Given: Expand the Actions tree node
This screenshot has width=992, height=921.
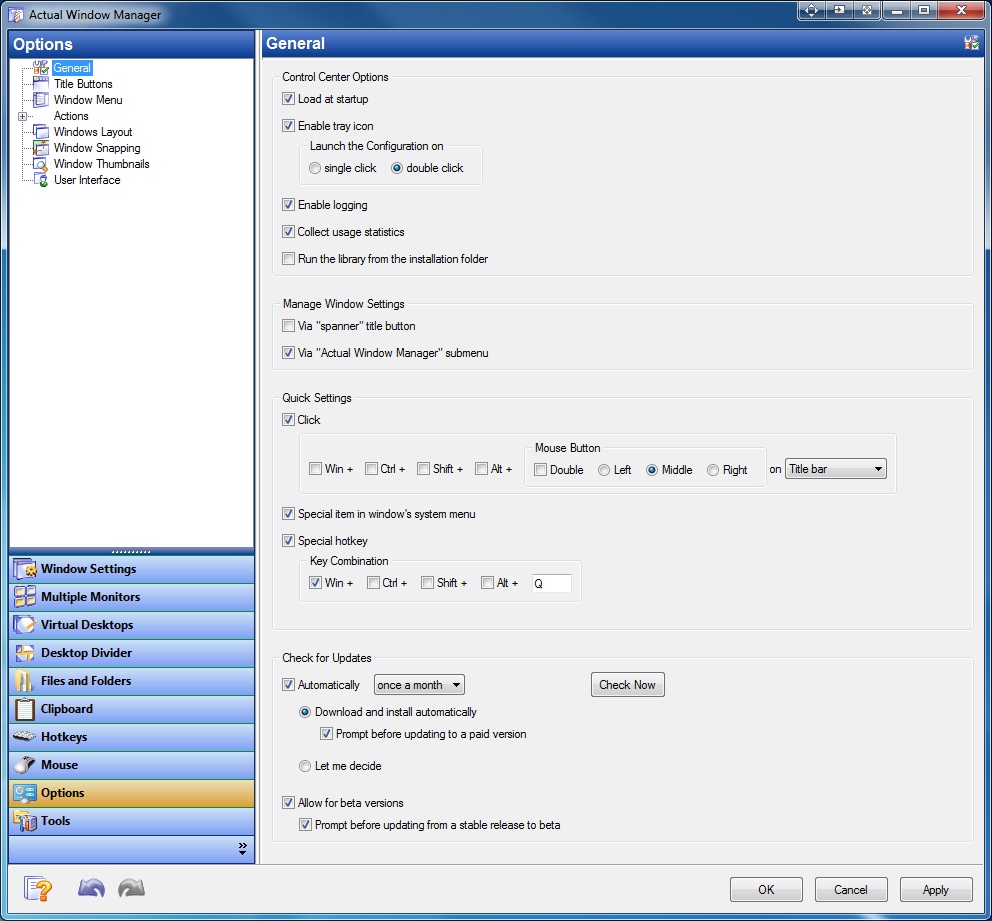Looking at the screenshot, I should 22,116.
